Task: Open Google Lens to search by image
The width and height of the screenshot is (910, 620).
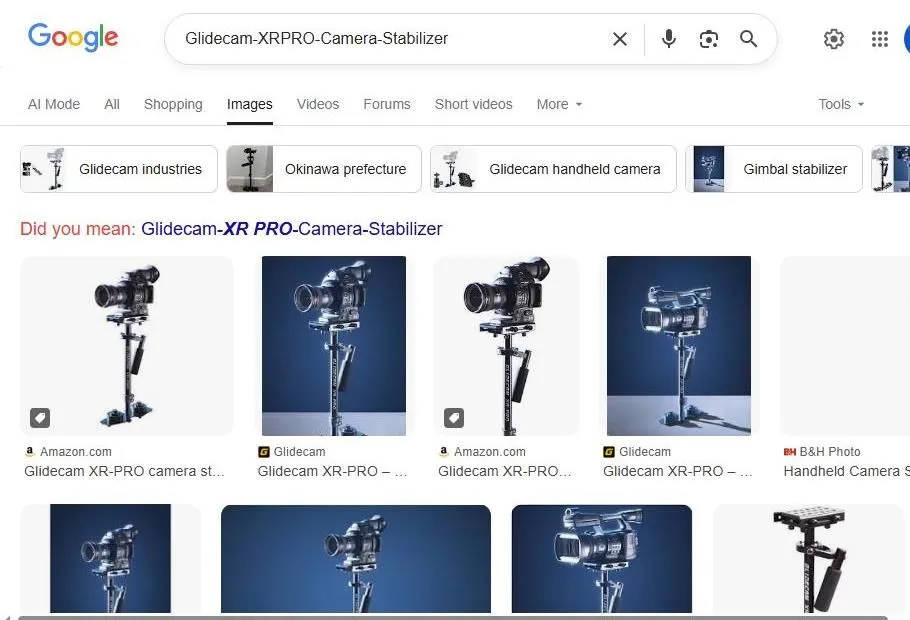Action: click(709, 39)
